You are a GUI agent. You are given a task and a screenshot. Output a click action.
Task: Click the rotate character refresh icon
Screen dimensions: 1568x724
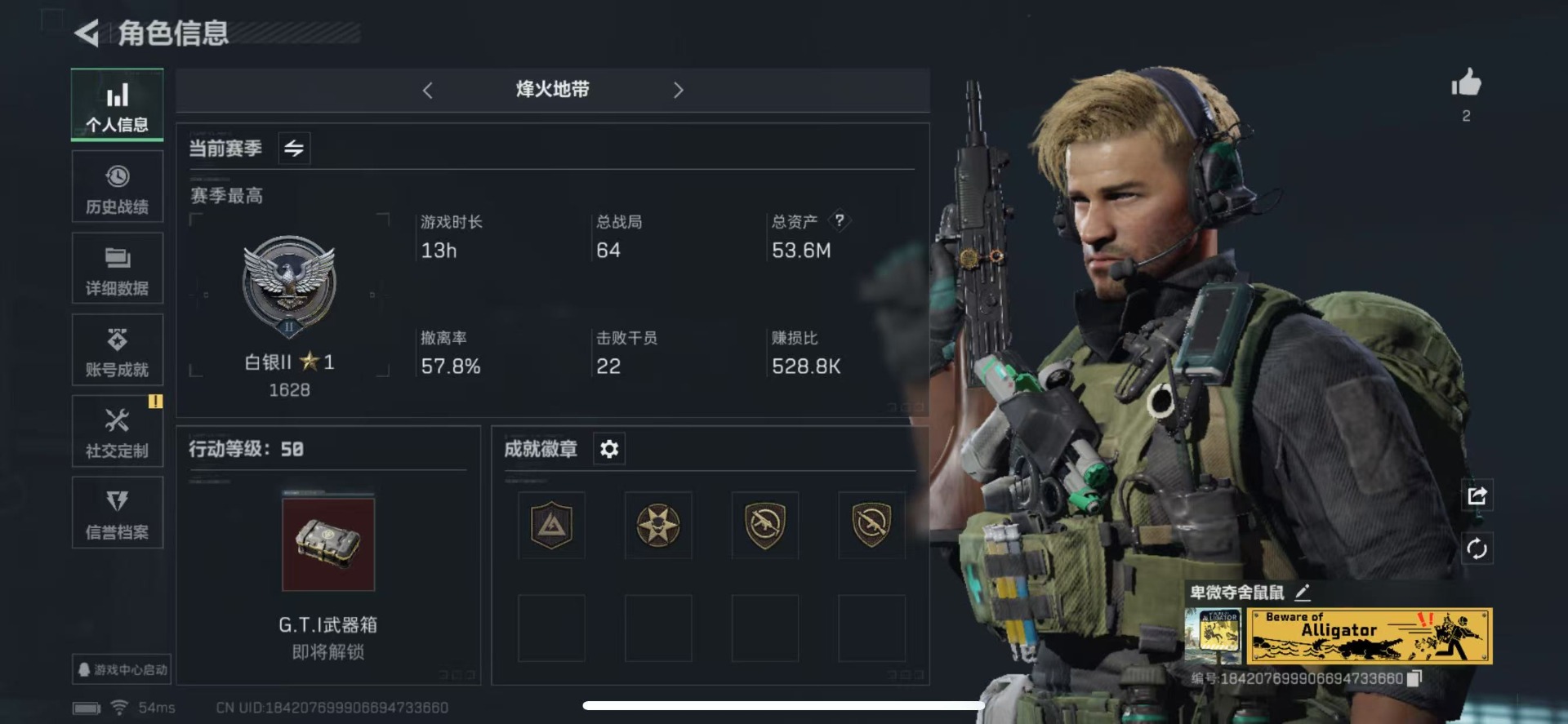(1477, 549)
